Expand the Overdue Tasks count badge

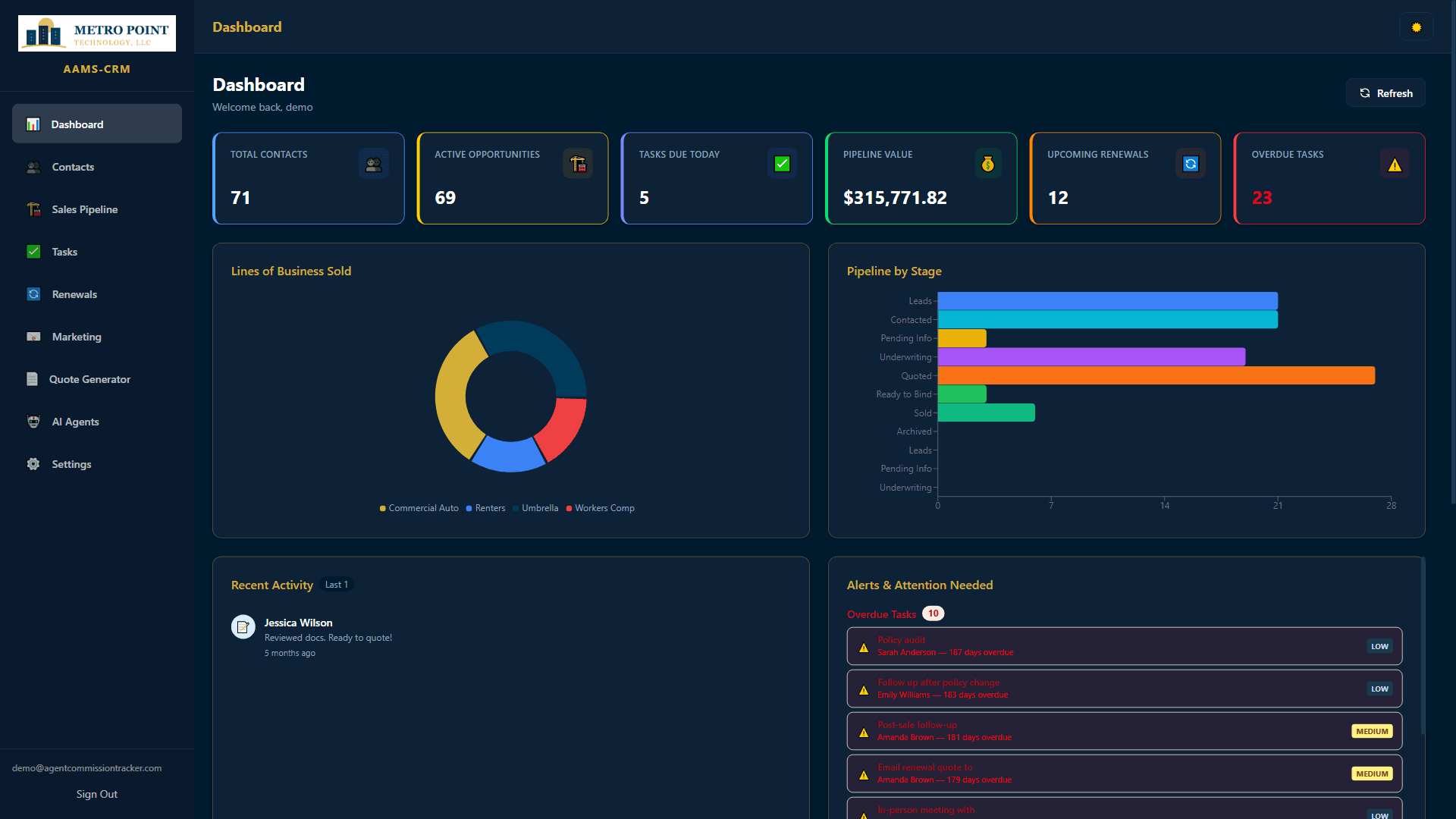point(934,613)
